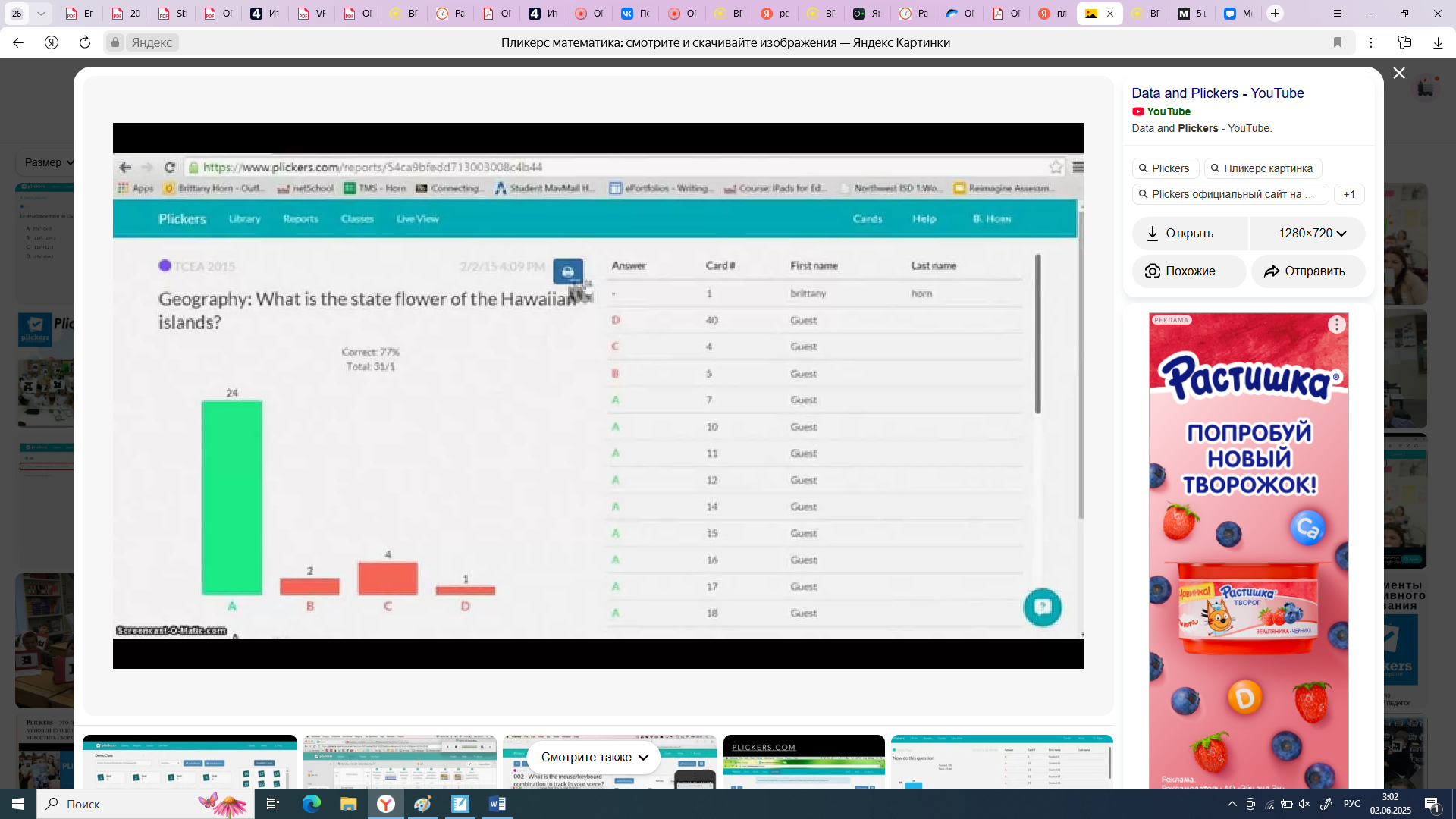The width and height of the screenshot is (1456, 819).
Task: Find similar images via Похожие
Action: coord(1189,271)
